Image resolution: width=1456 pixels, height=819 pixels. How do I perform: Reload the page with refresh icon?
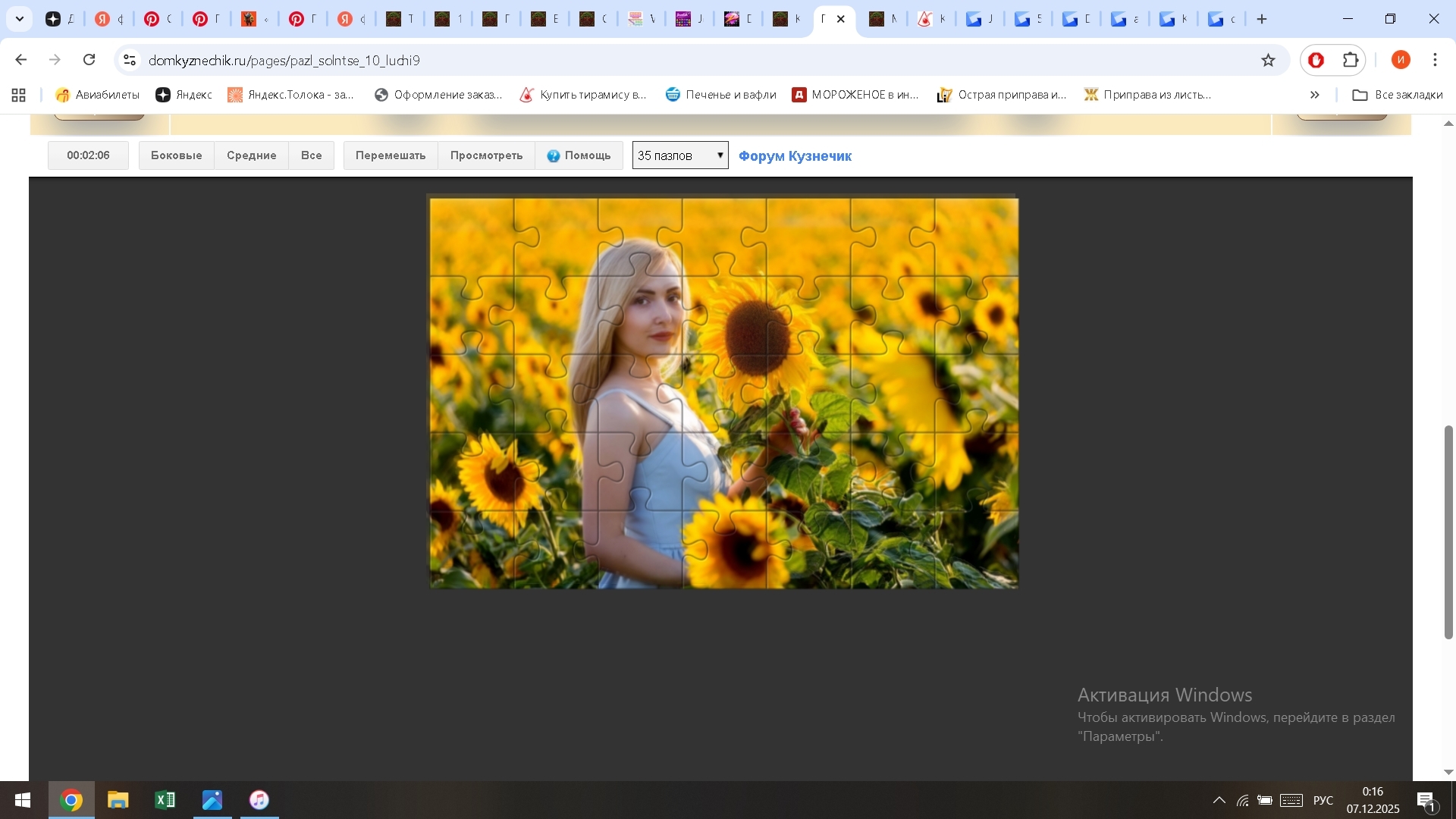[89, 60]
